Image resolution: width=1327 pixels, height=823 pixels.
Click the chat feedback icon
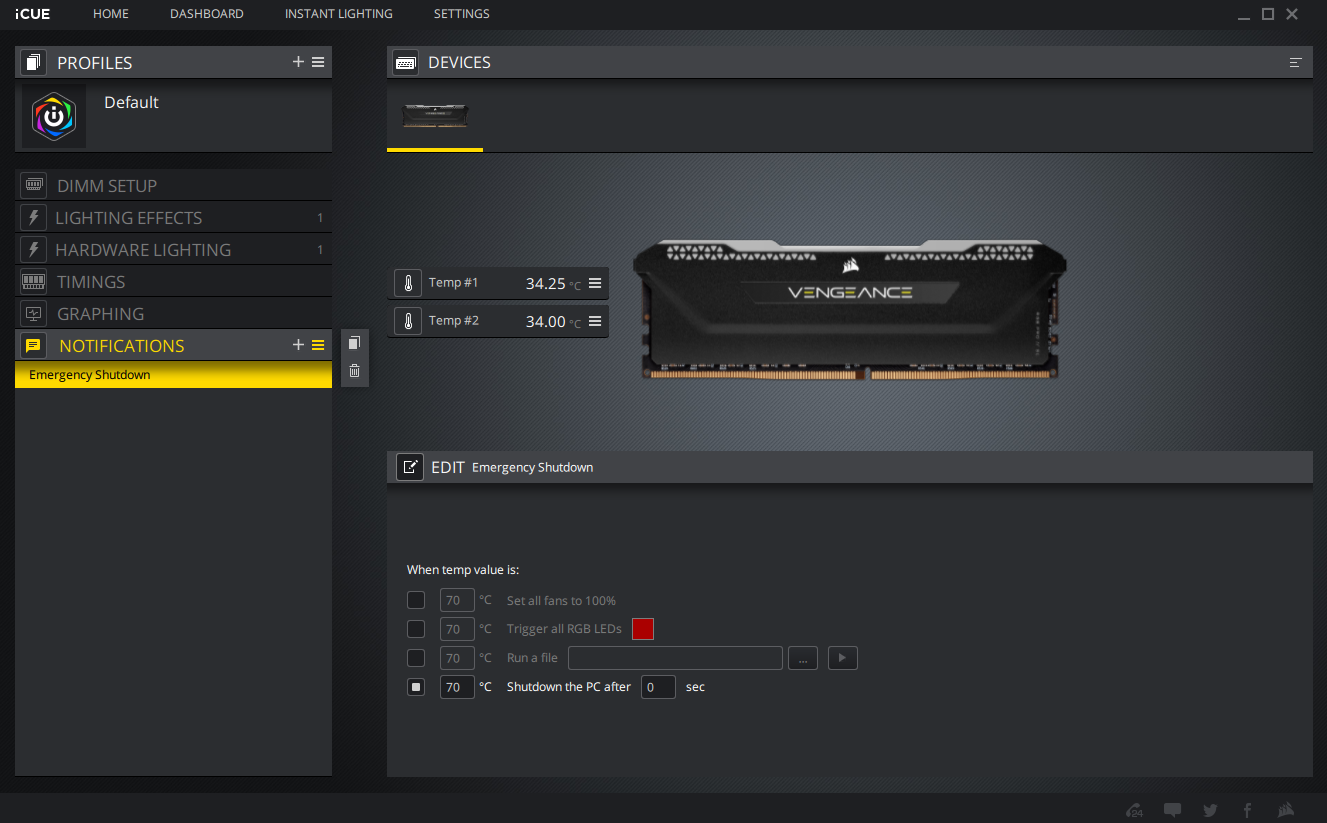1172,810
